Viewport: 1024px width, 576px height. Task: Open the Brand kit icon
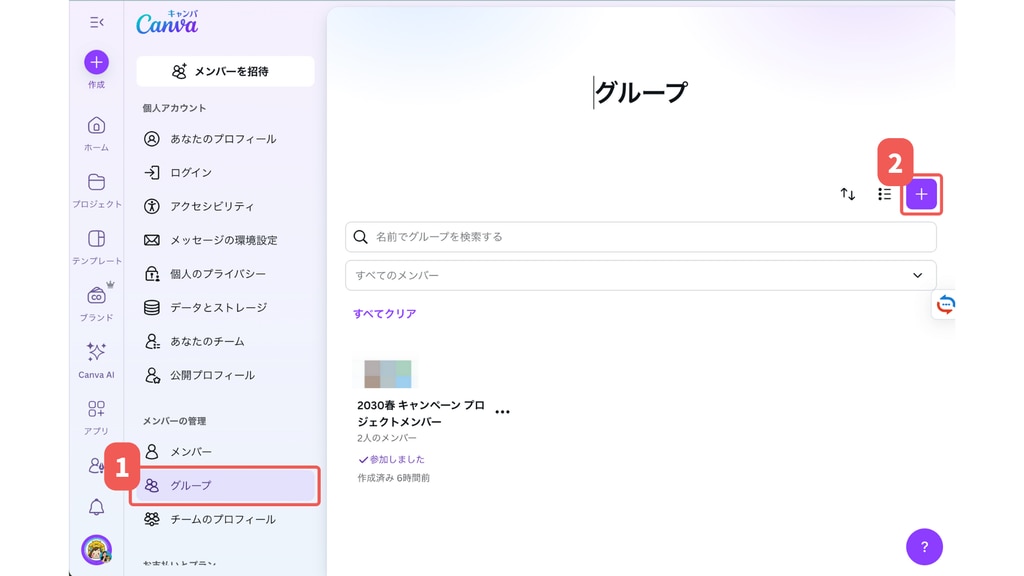coord(96,296)
